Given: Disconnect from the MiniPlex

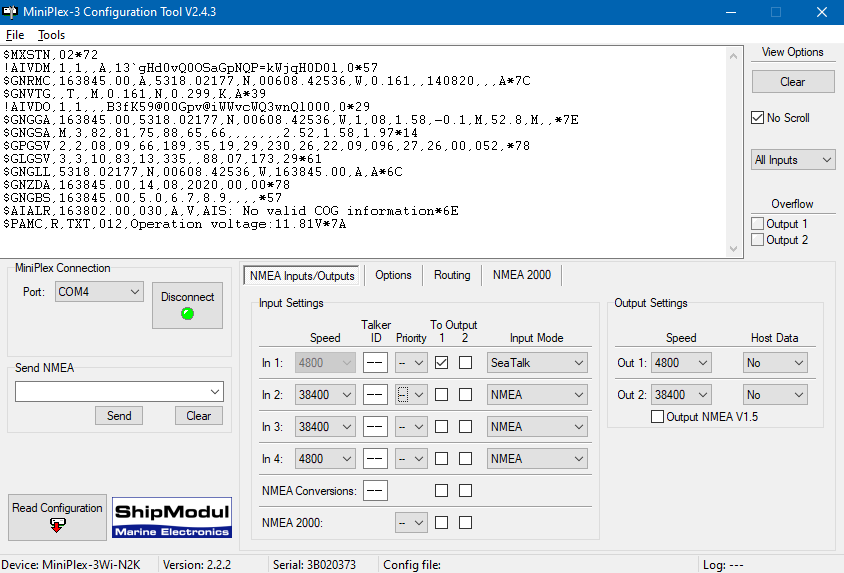Looking at the screenshot, I should (x=187, y=305).
